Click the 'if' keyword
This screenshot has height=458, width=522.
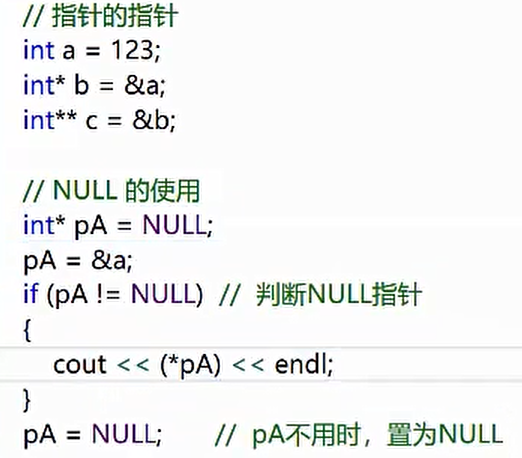click(31, 293)
